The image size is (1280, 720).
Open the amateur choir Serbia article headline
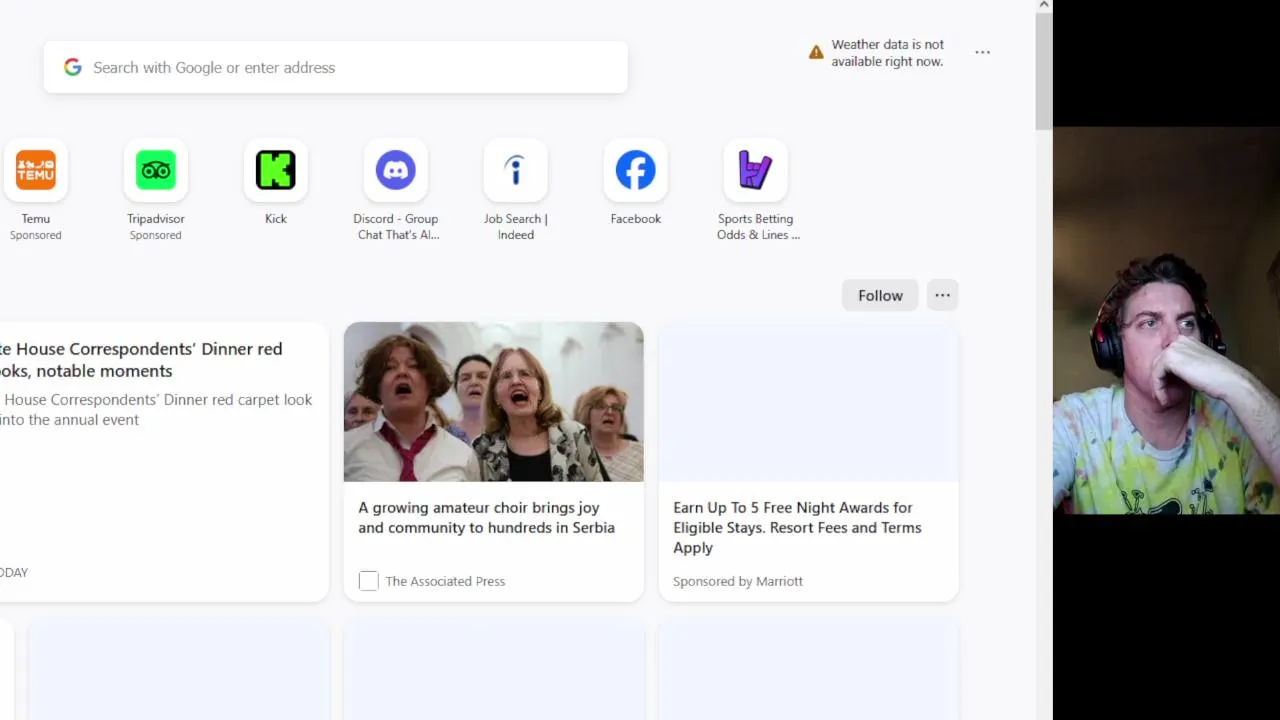487,517
